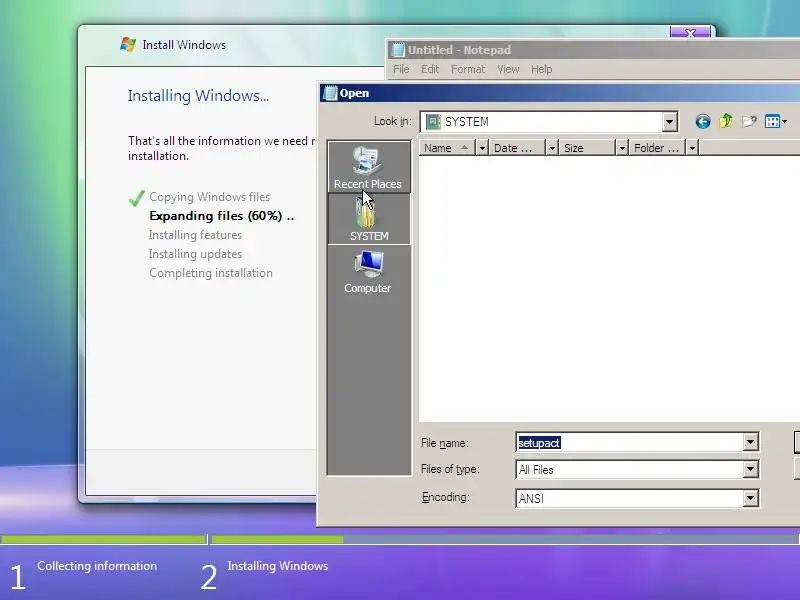Open the Date column filter arrow
Screen dimensions: 800x600
point(552,148)
